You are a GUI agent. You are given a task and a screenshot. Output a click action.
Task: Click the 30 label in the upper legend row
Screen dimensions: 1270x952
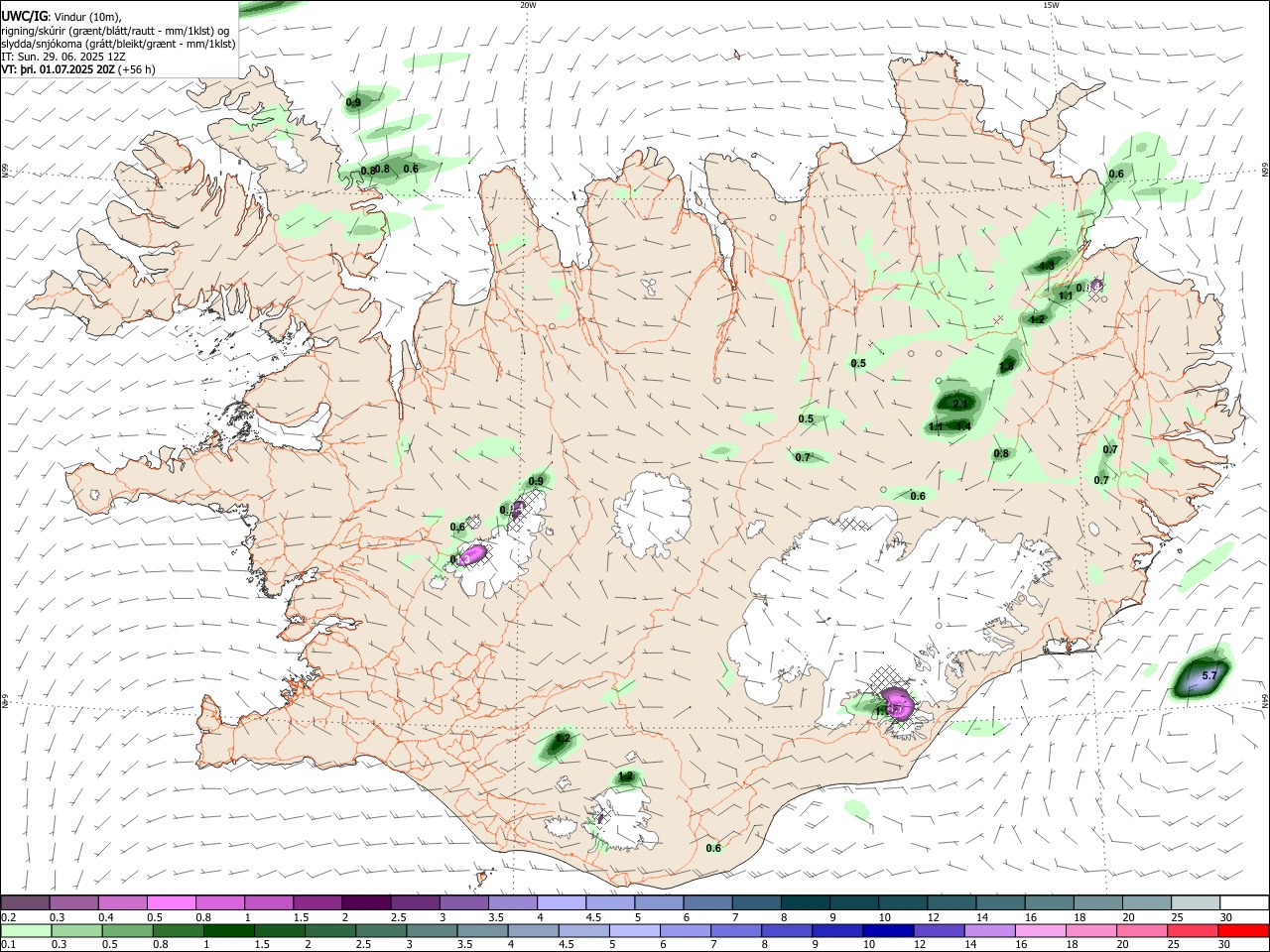(x=1226, y=917)
